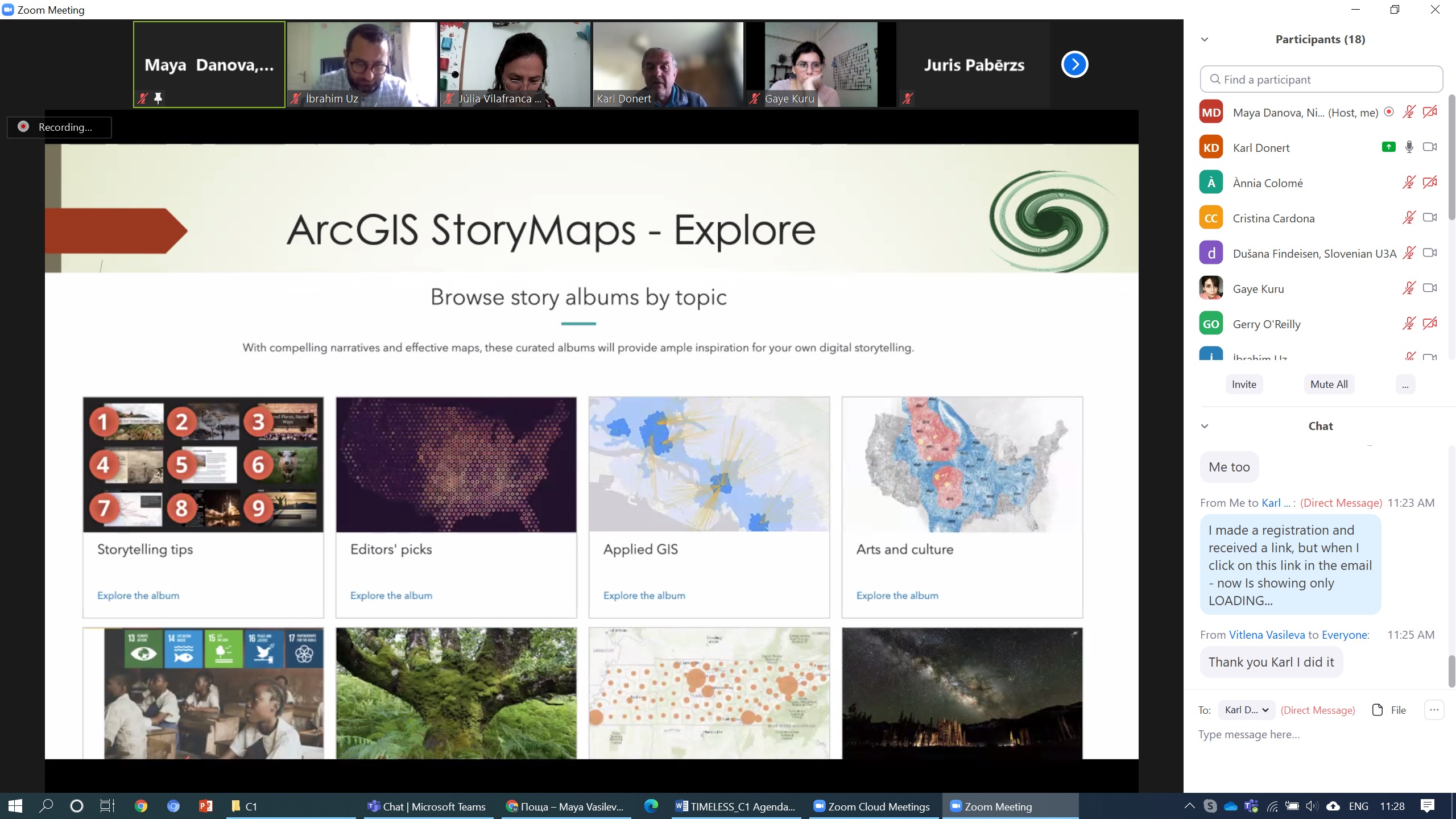Click the chat panel scrollbar

point(1451,671)
